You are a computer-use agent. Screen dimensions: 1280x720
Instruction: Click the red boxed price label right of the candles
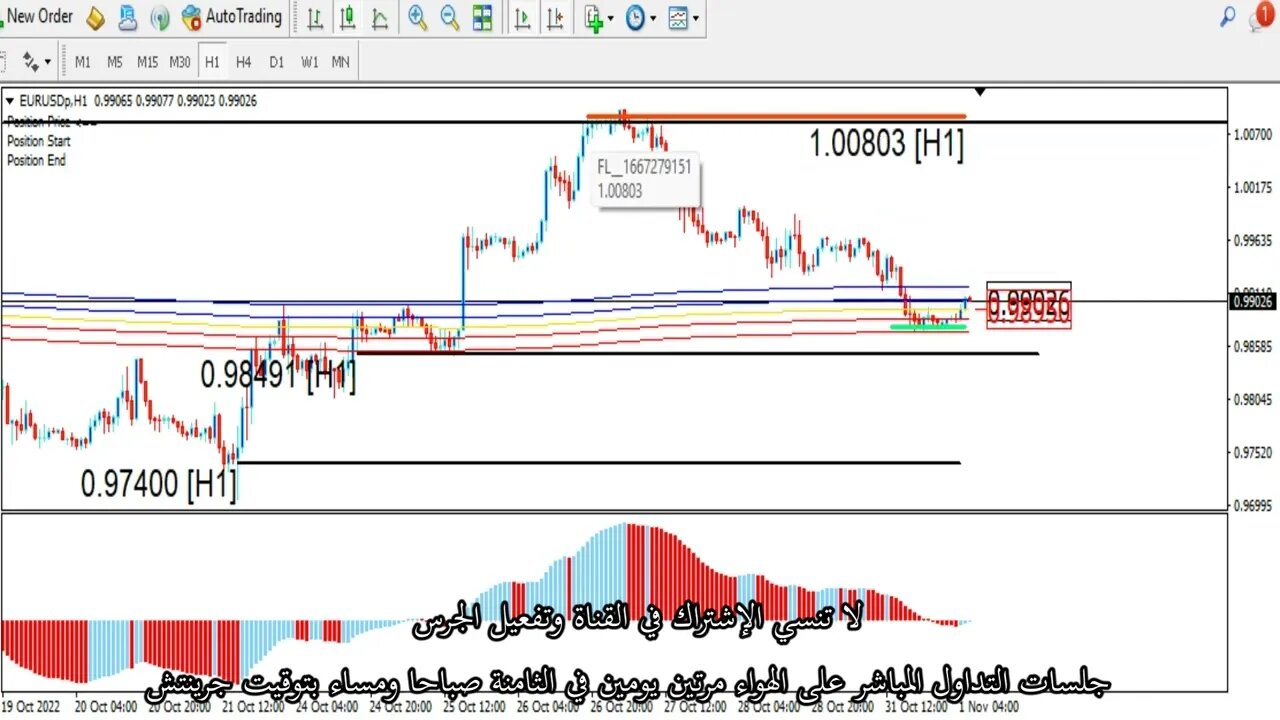[1029, 305]
